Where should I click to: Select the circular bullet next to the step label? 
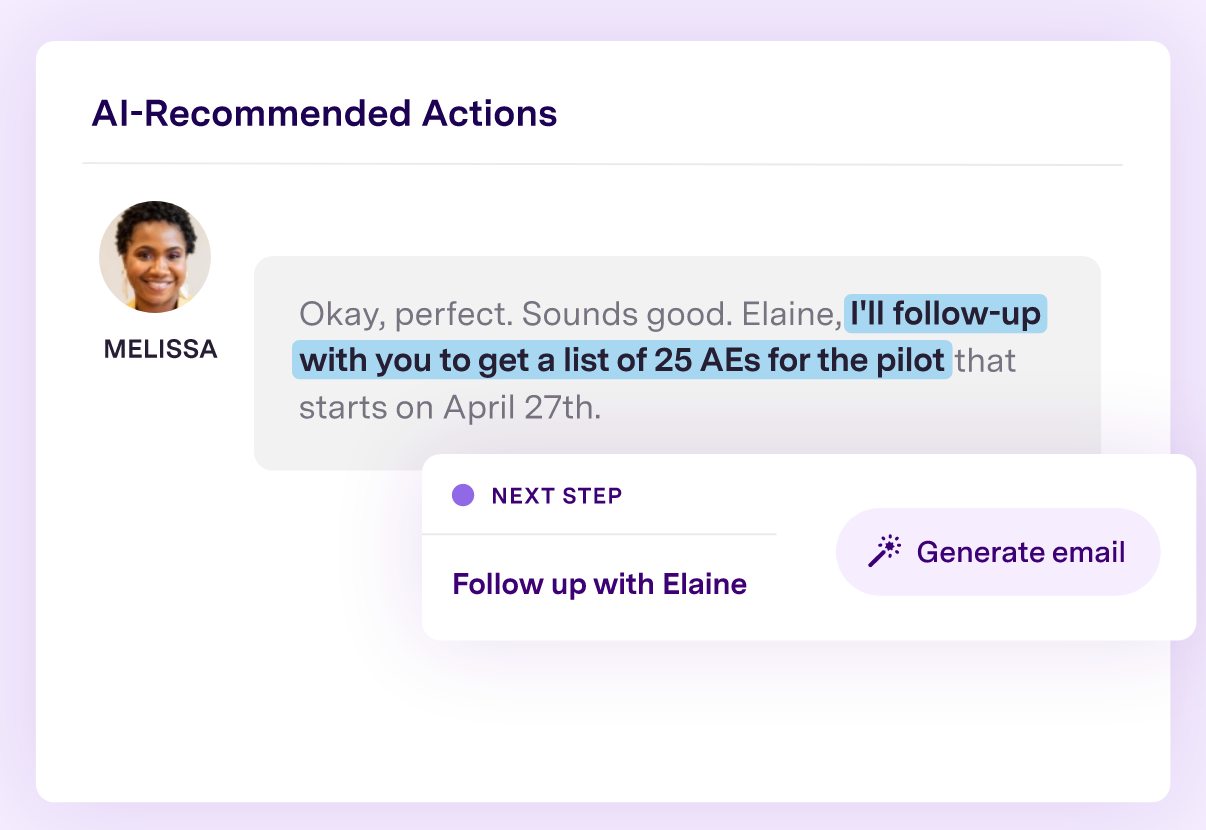[463, 494]
